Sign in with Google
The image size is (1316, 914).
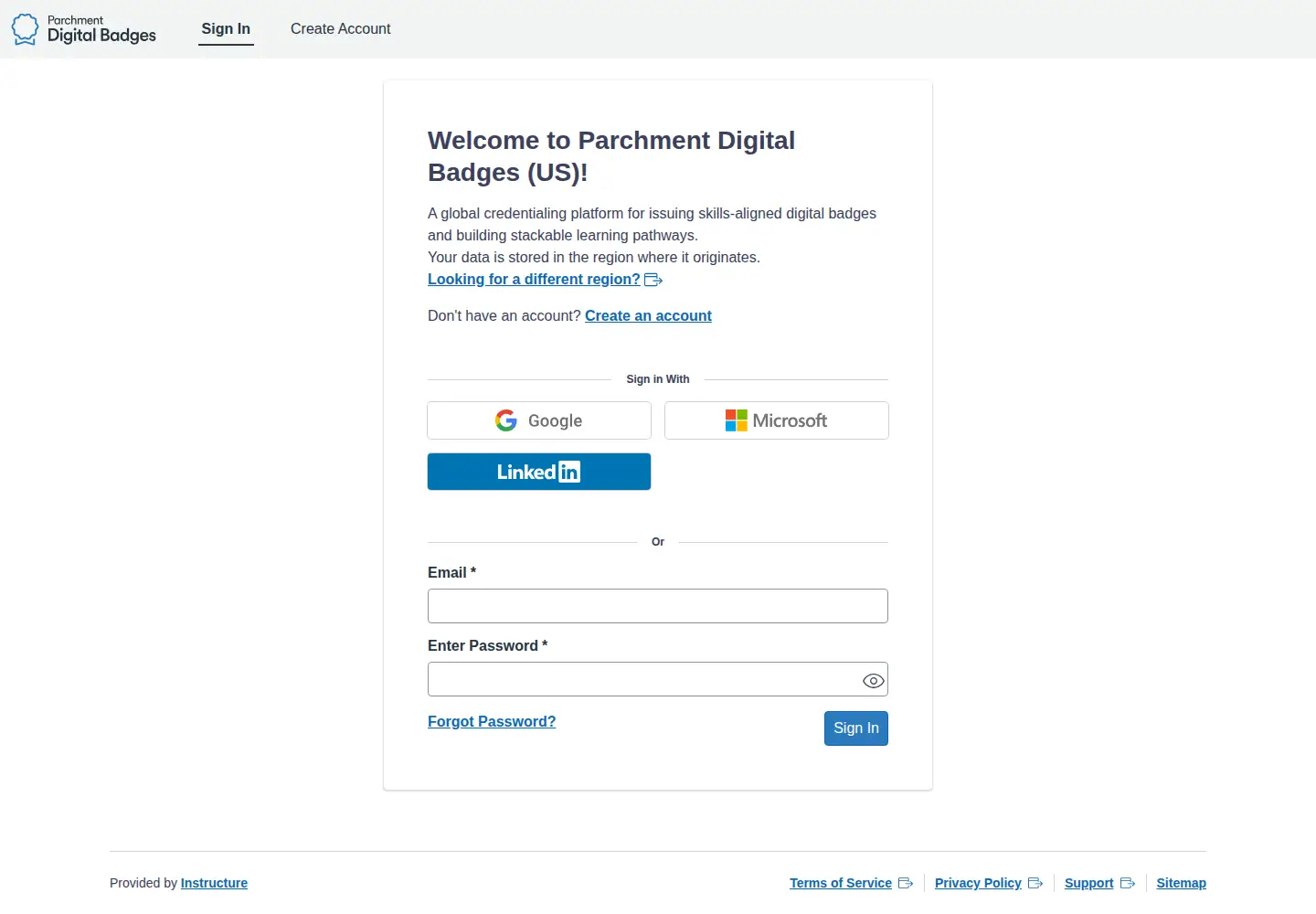point(539,420)
